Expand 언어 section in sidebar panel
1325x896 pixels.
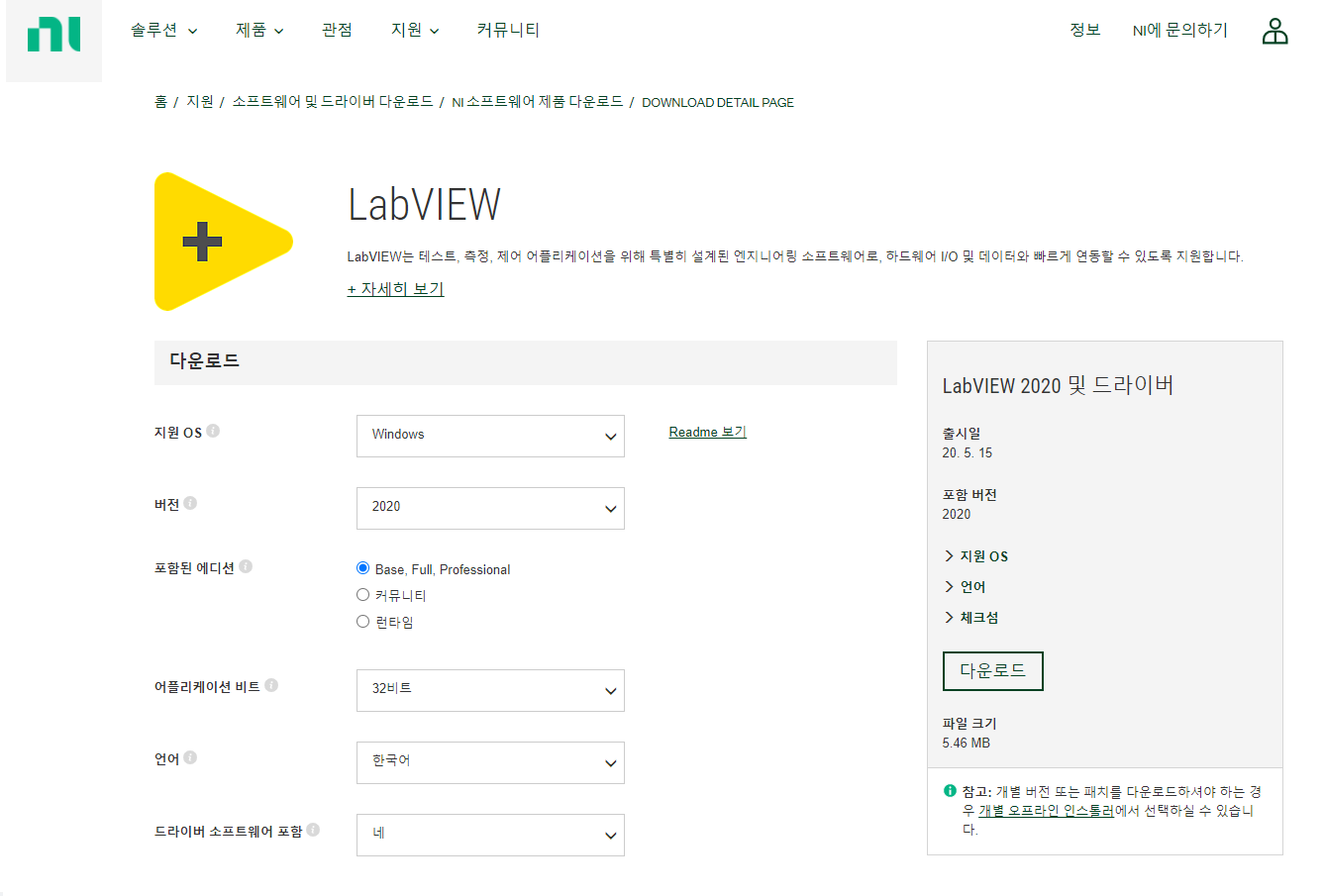click(x=966, y=587)
